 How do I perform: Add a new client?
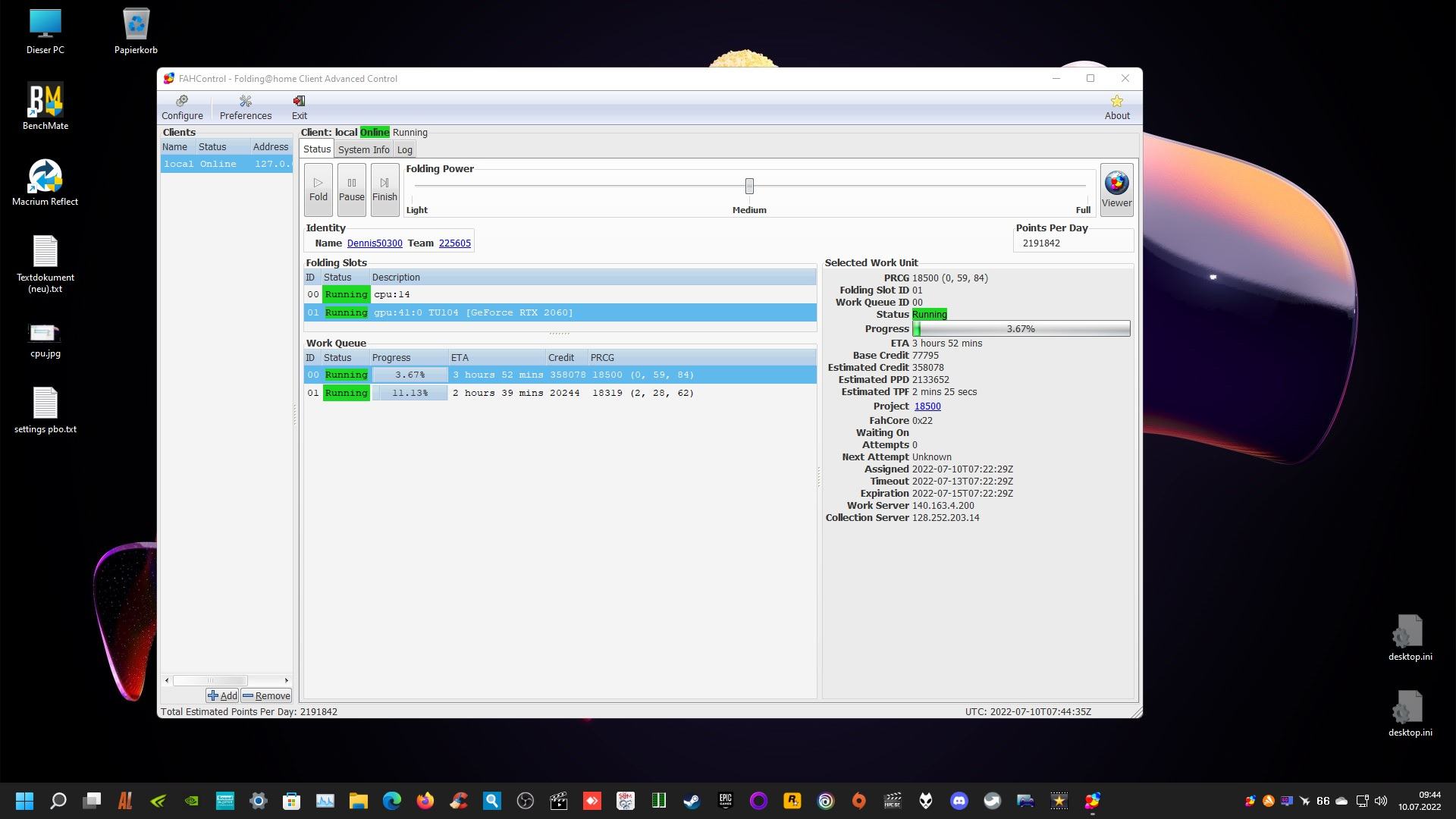click(222, 695)
